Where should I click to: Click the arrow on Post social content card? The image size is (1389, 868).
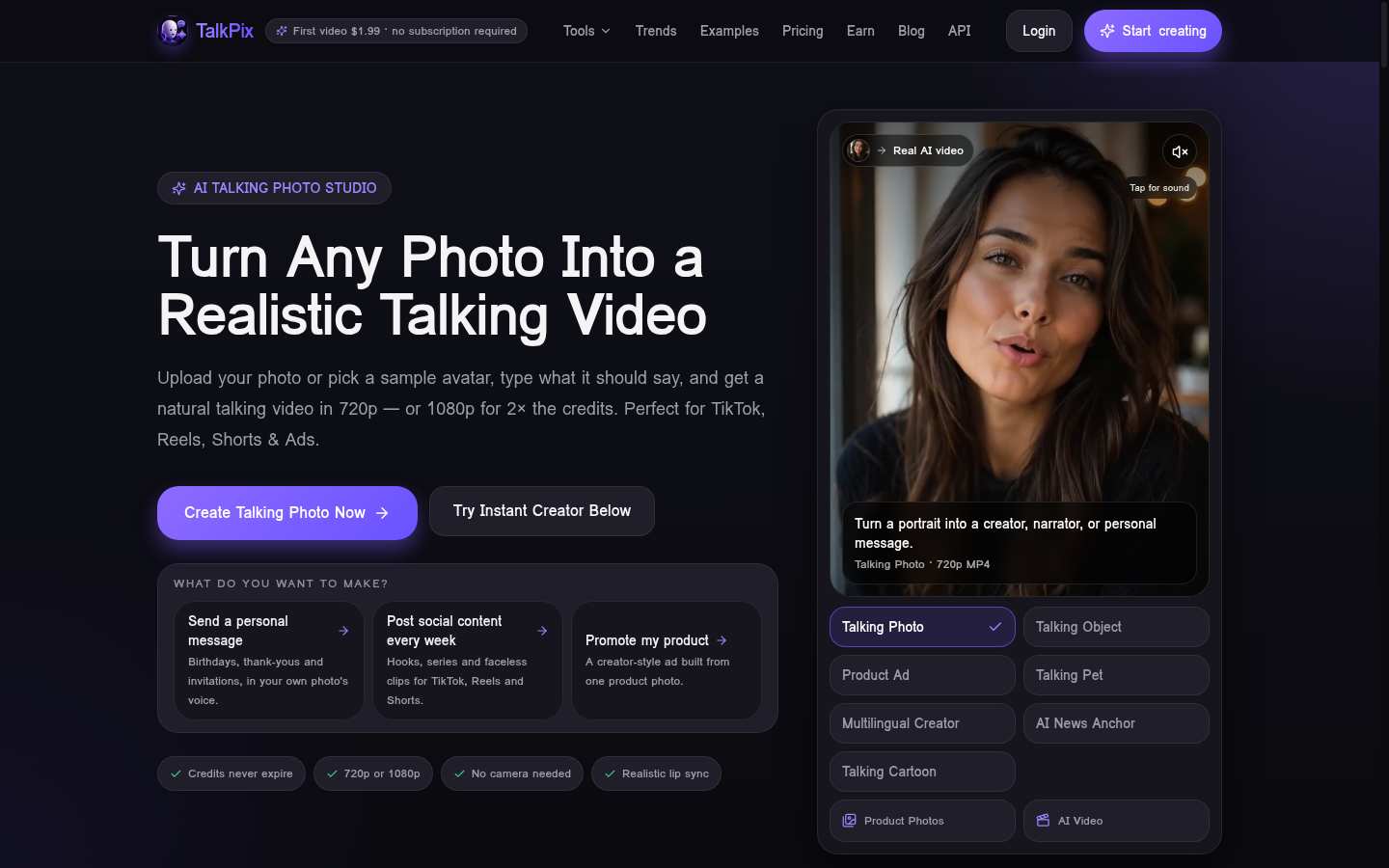click(542, 631)
